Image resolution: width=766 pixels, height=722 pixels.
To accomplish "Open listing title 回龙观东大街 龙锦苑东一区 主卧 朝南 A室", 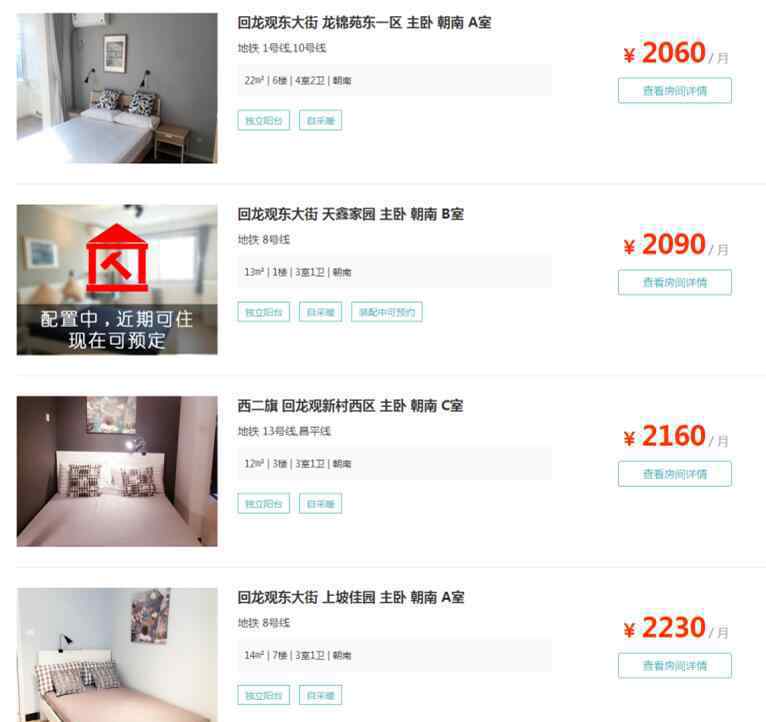I will [x=364, y=22].
